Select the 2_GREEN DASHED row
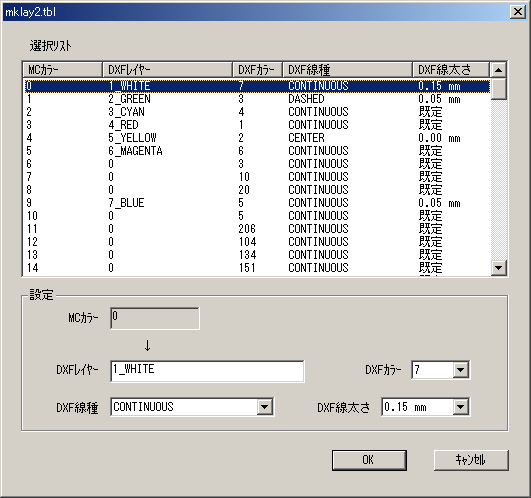The image size is (531, 498). [x=257, y=99]
